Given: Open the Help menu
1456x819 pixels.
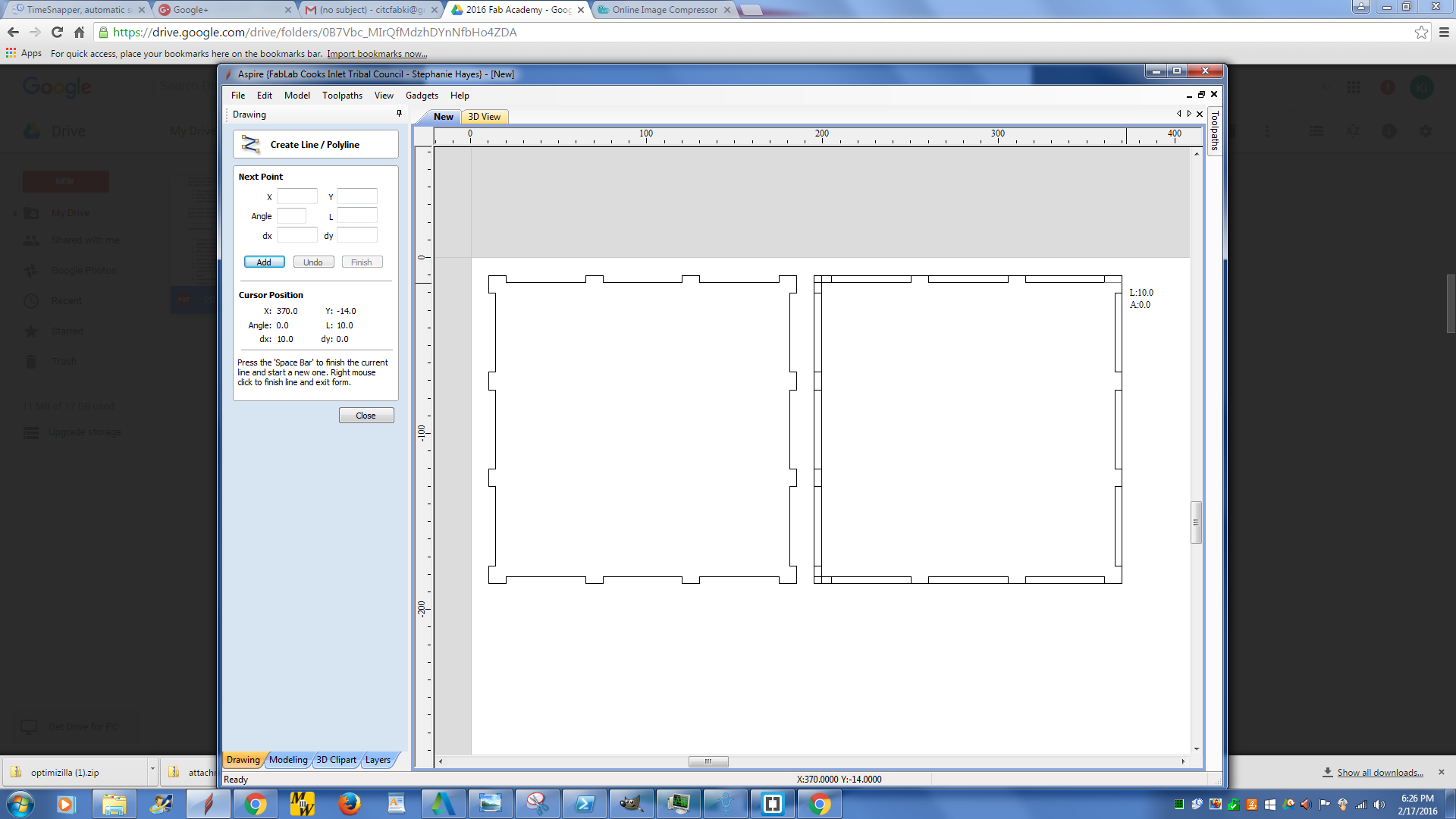Looking at the screenshot, I should [460, 96].
